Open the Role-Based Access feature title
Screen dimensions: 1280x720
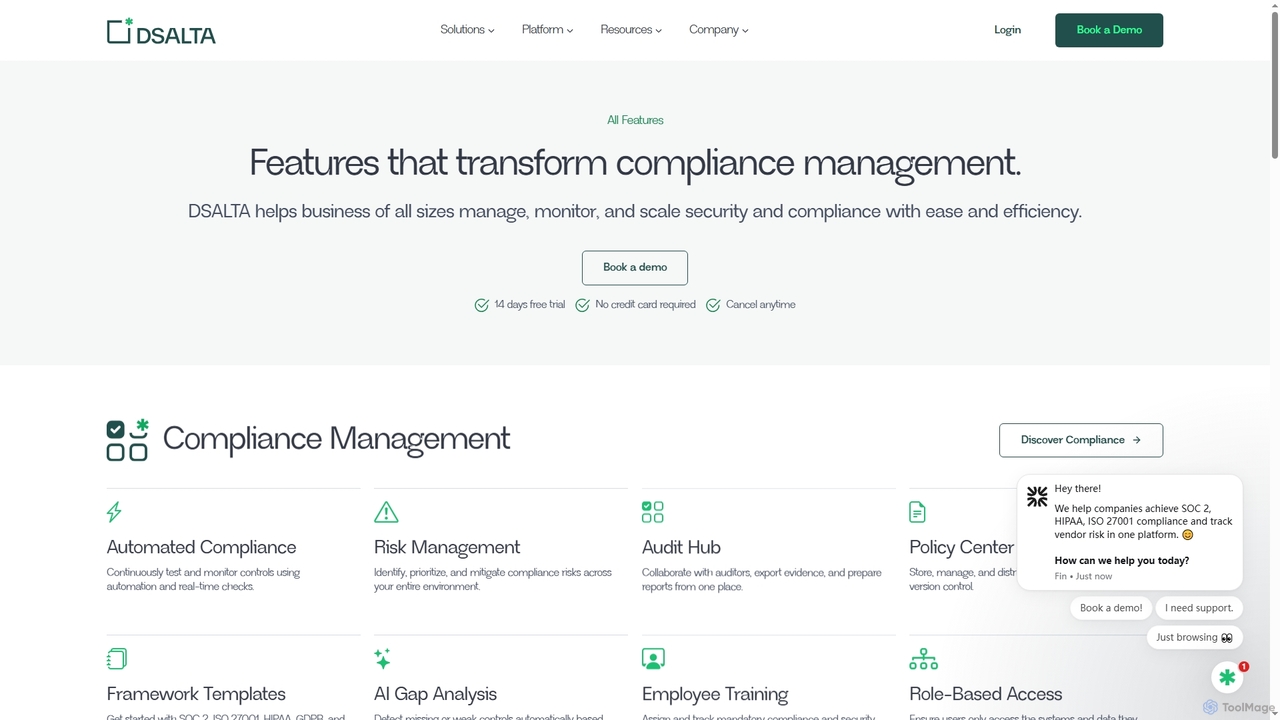click(x=985, y=694)
